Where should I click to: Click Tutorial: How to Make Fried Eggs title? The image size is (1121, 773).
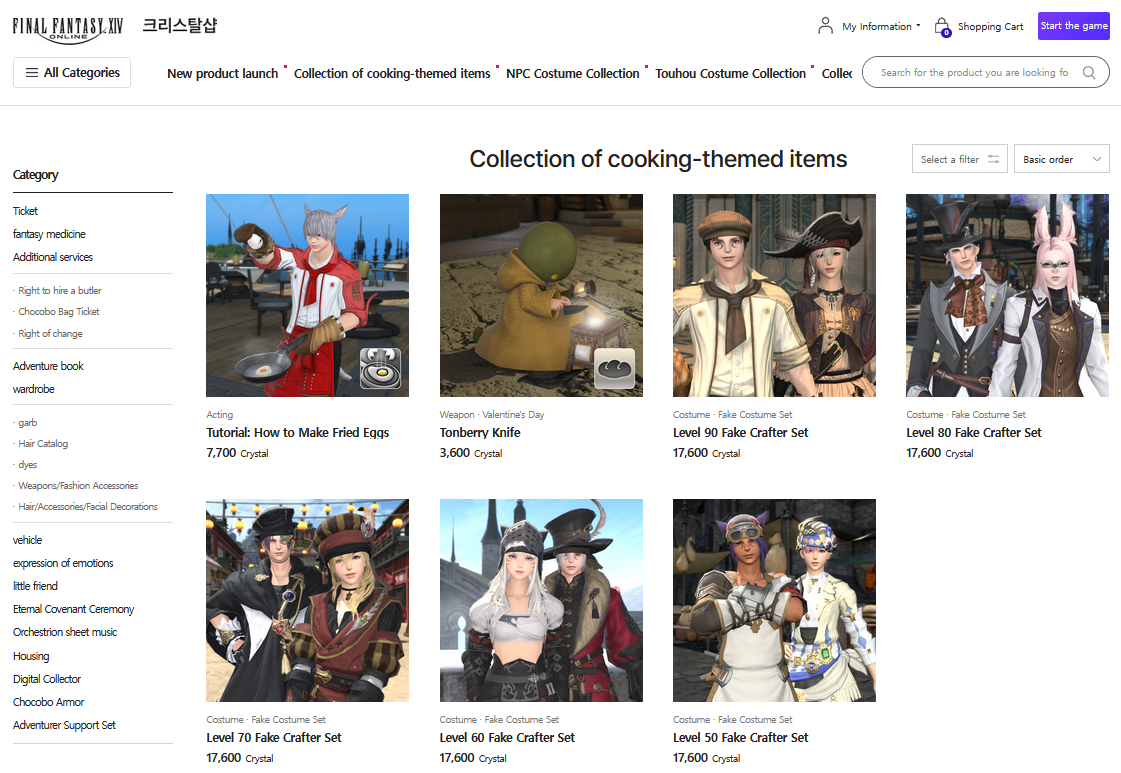pos(297,433)
